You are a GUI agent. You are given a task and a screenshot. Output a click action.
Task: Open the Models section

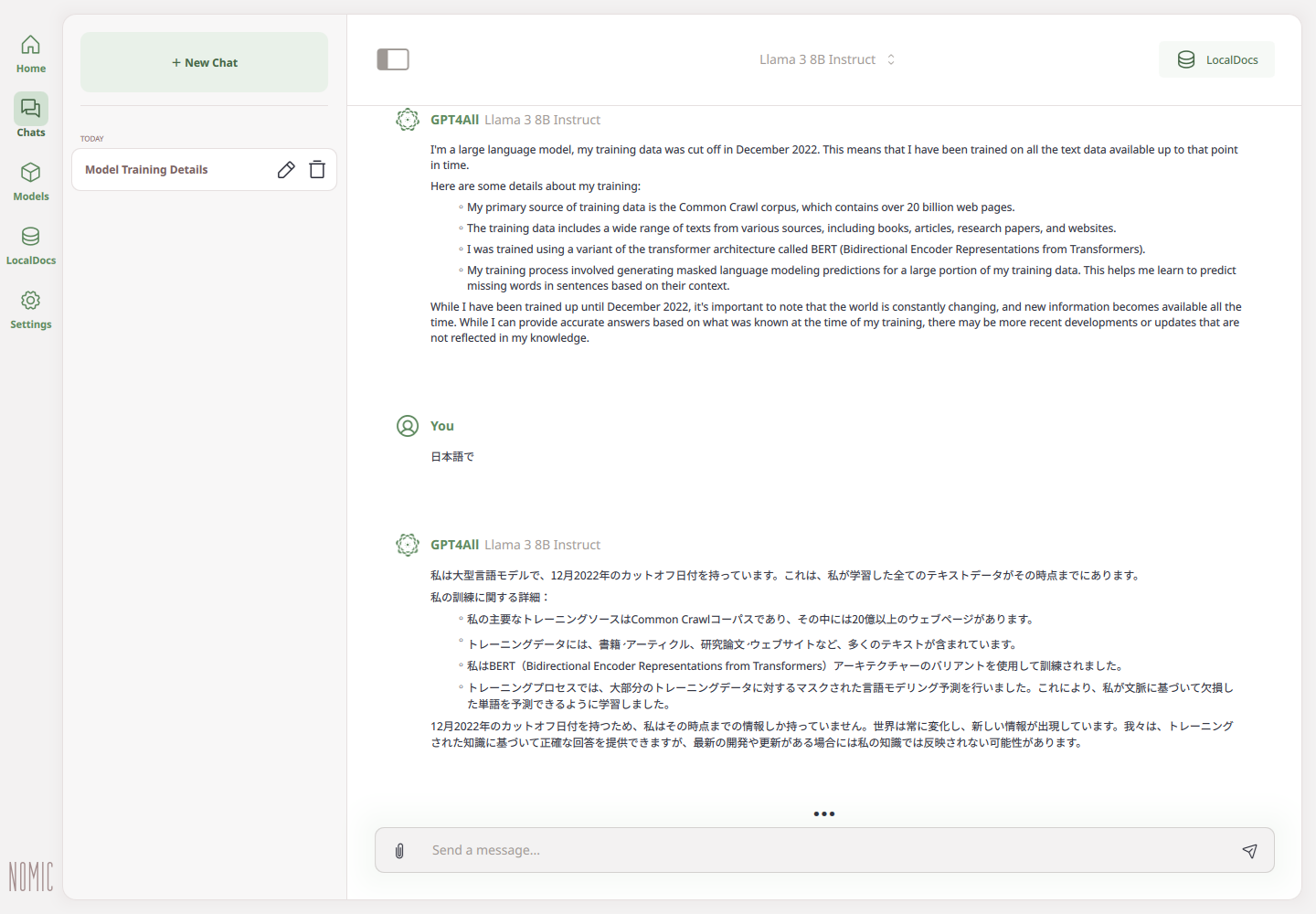point(30,181)
